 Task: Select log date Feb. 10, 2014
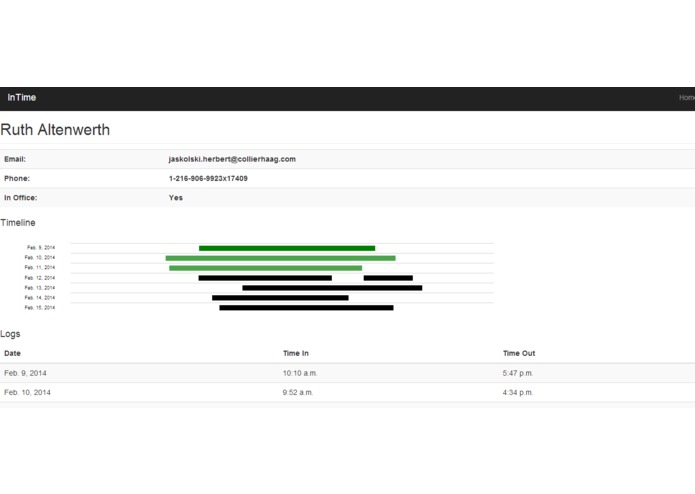pyautogui.click(x=27, y=393)
